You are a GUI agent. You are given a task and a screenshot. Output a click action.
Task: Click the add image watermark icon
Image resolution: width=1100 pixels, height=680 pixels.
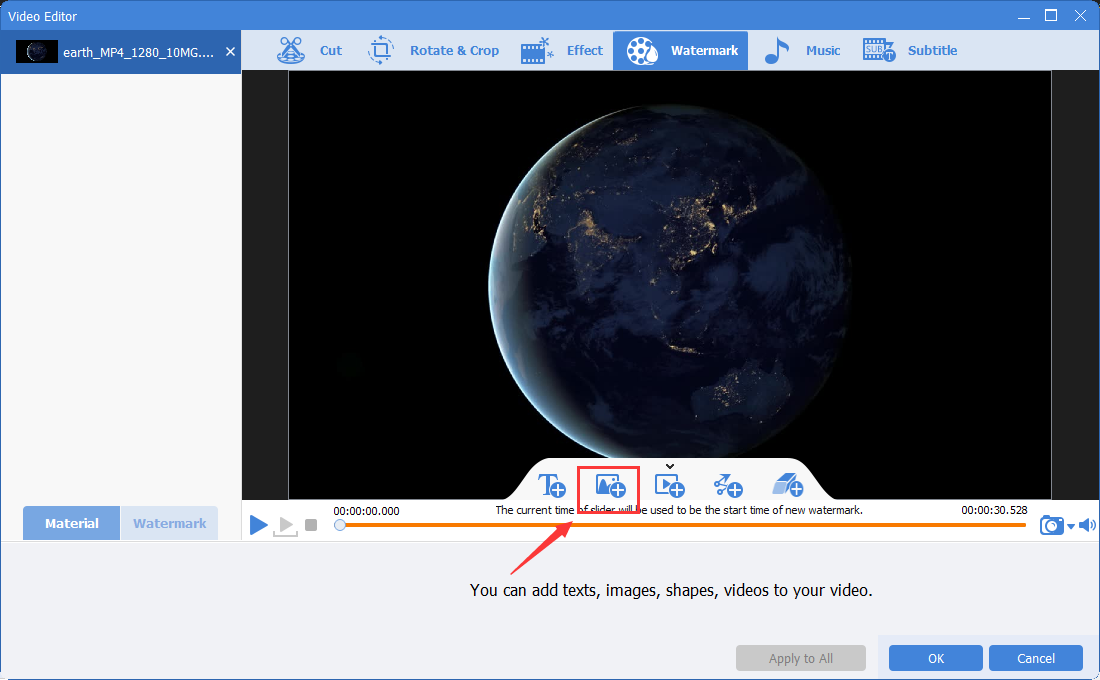coord(609,486)
